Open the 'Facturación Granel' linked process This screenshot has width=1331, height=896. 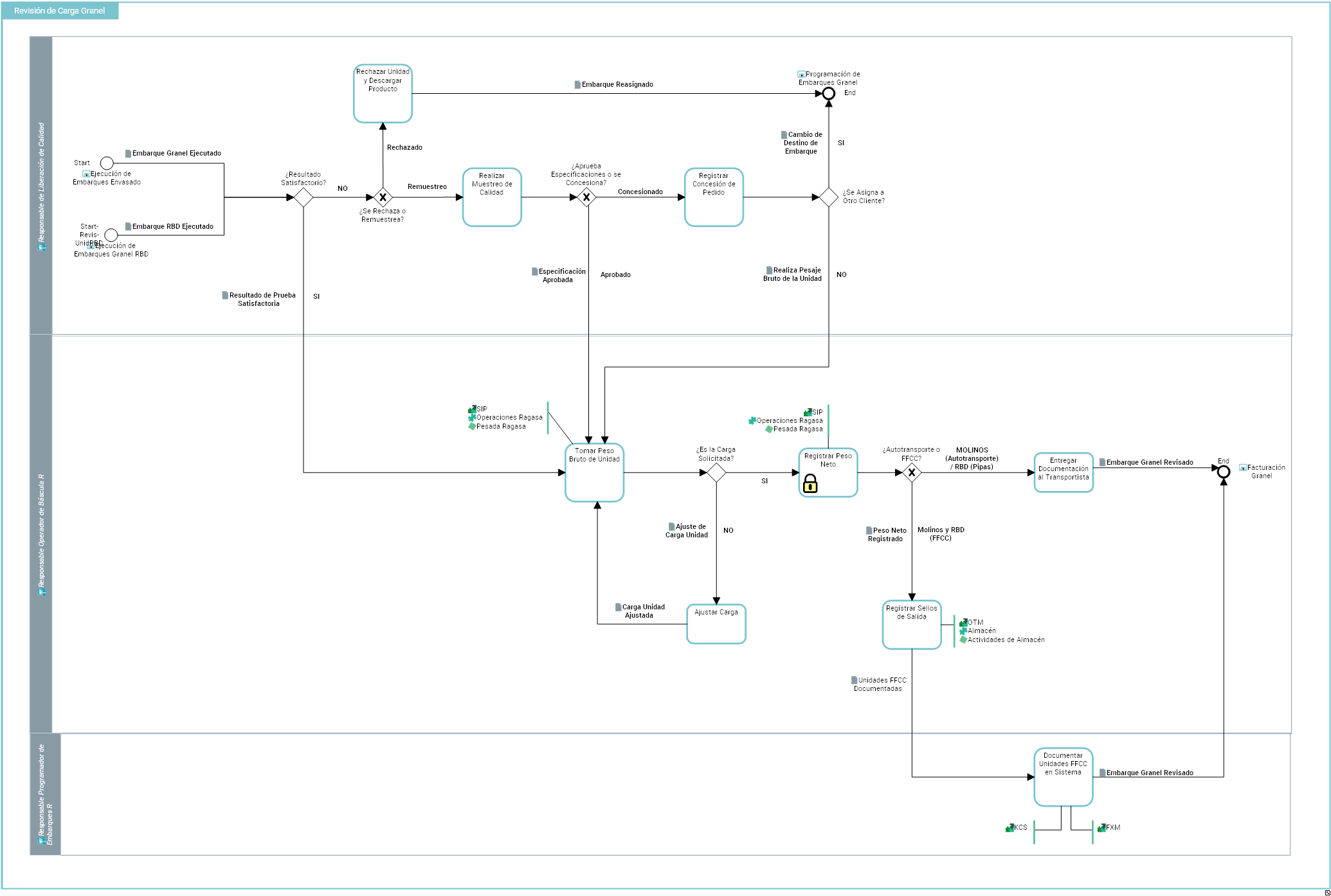click(1262, 472)
